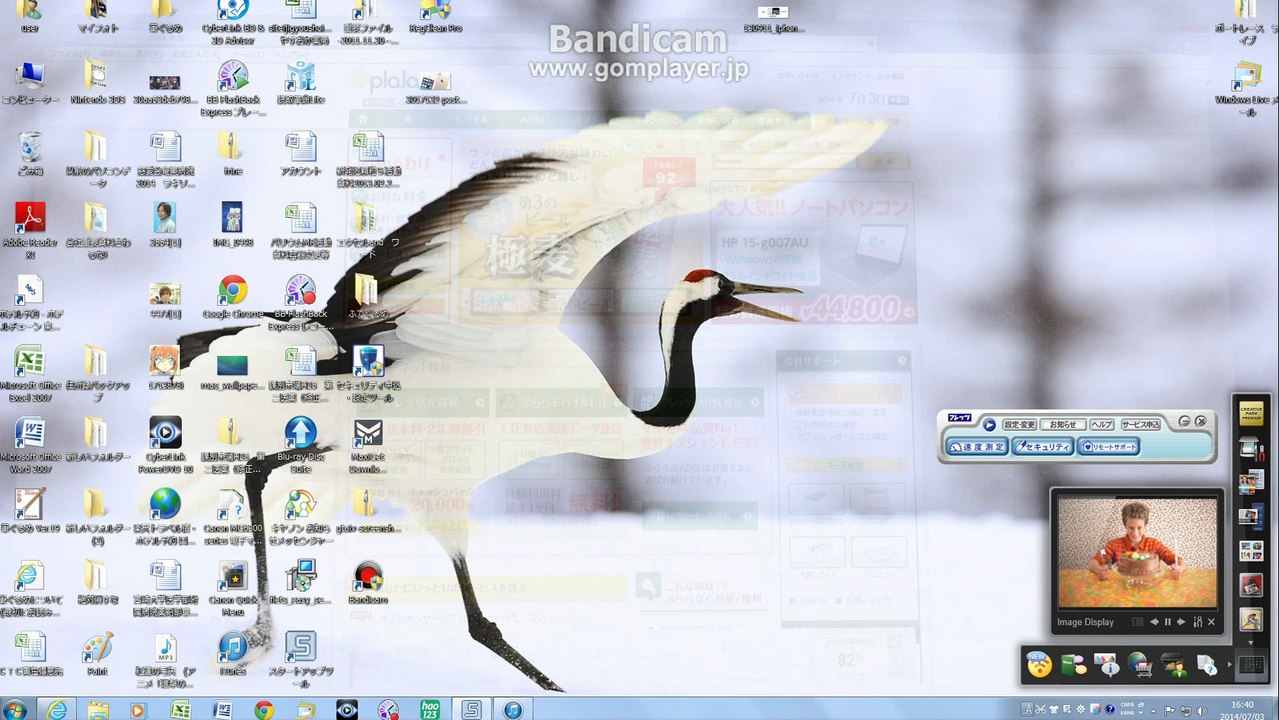The height and width of the screenshot is (720, 1279).
Task: Open the Adobe Reader XI desktop shortcut
Action: [30, 229]
